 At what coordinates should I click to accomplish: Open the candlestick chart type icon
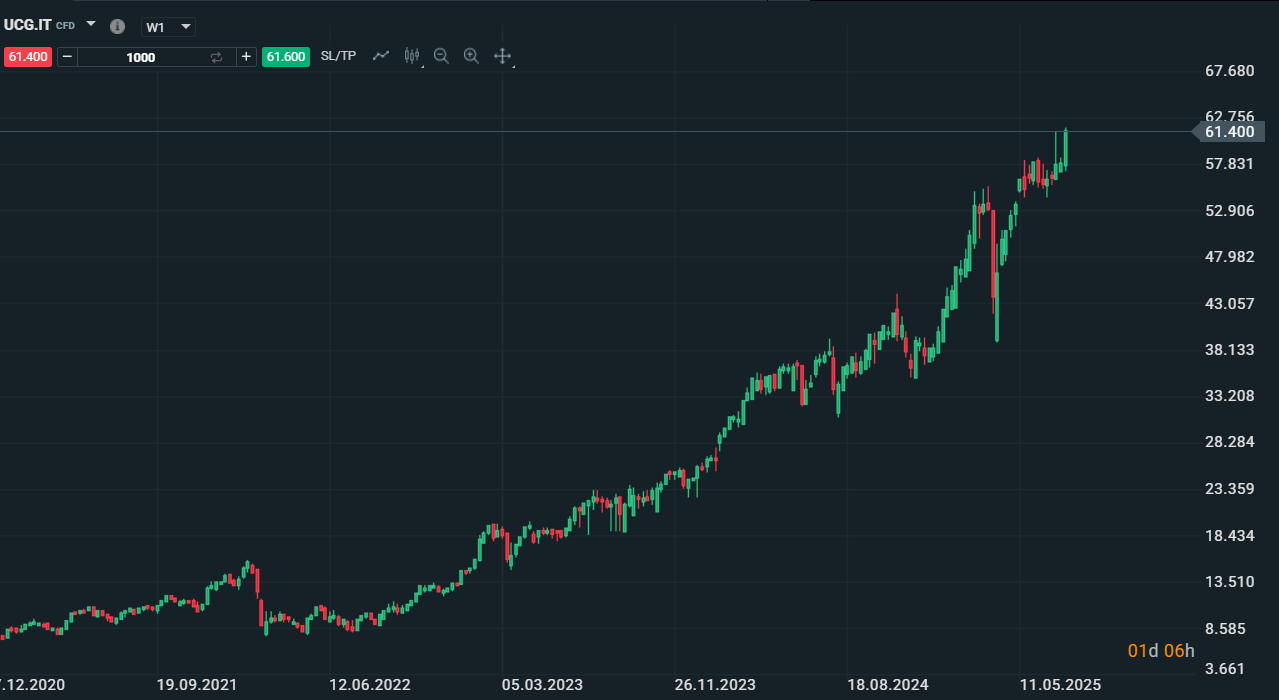(411, 56)
